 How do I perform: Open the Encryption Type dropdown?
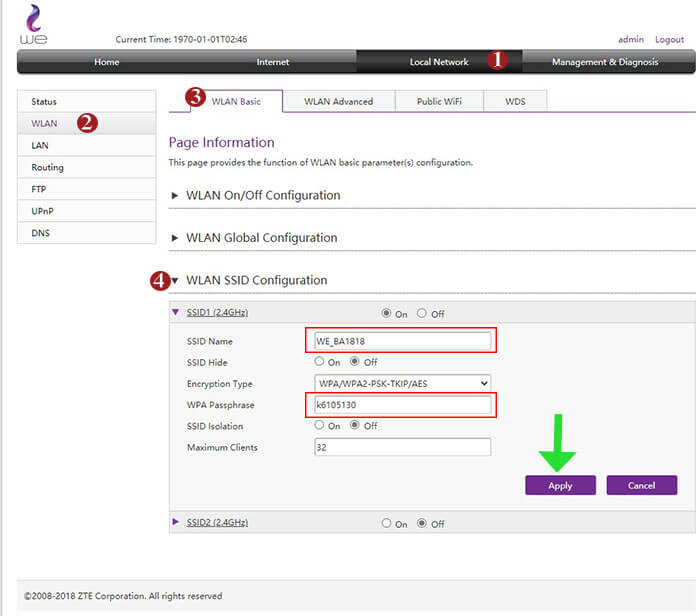pos(402,383)
